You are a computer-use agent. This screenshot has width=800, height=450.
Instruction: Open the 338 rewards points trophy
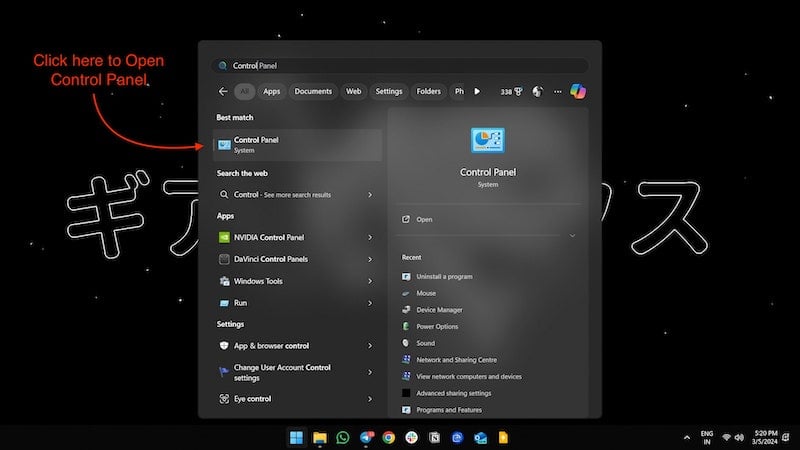pos(511,92)
